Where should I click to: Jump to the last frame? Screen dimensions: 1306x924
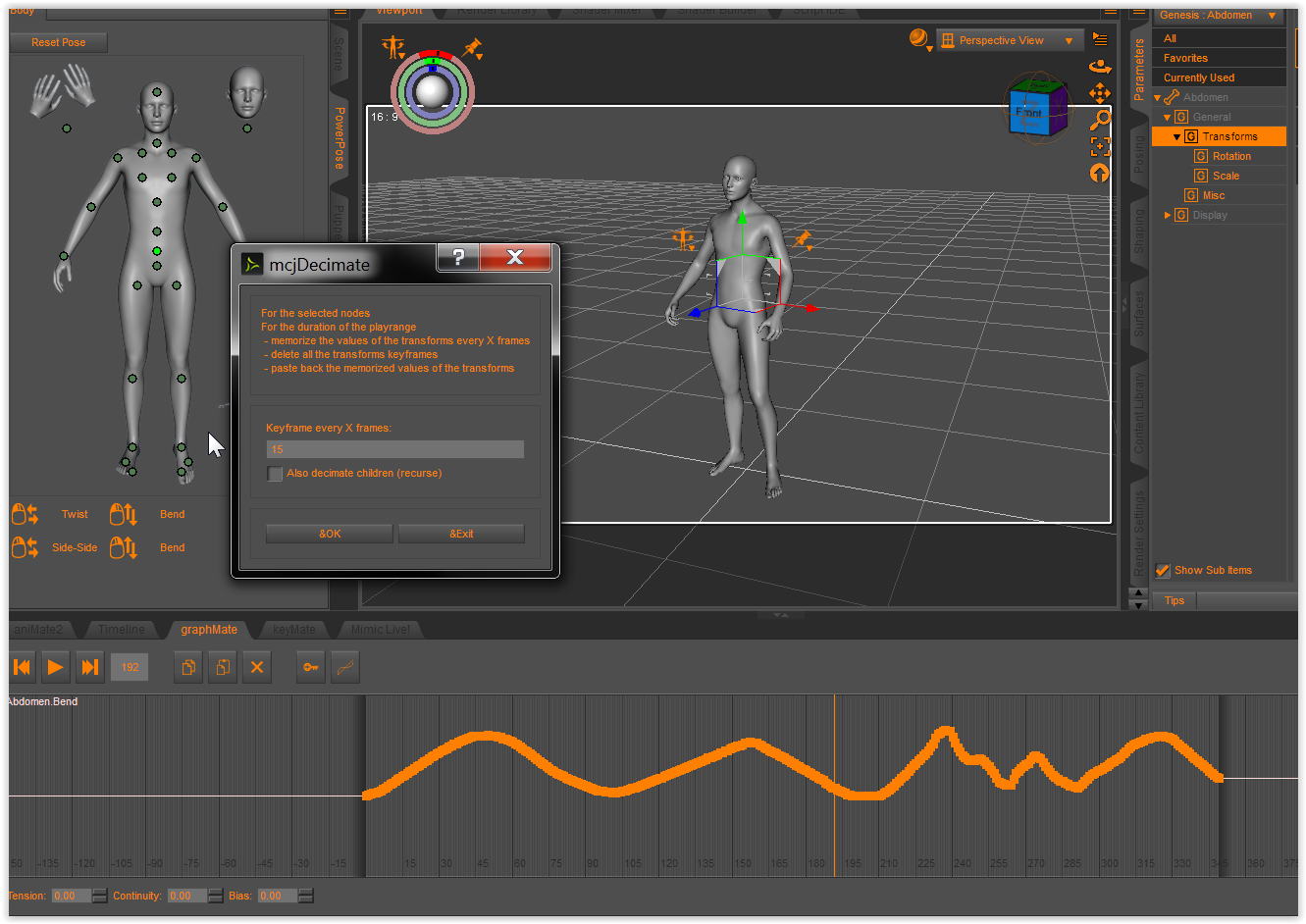pos(89,667)
